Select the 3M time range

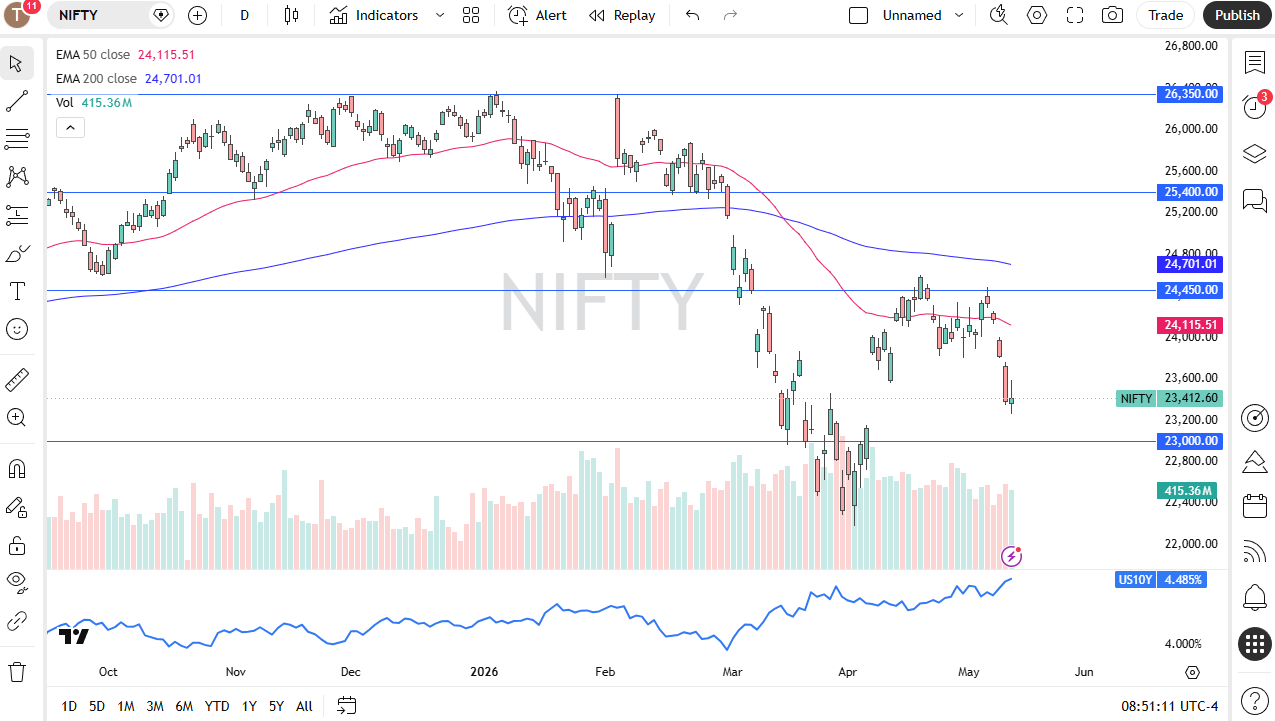tap(155, 706)
